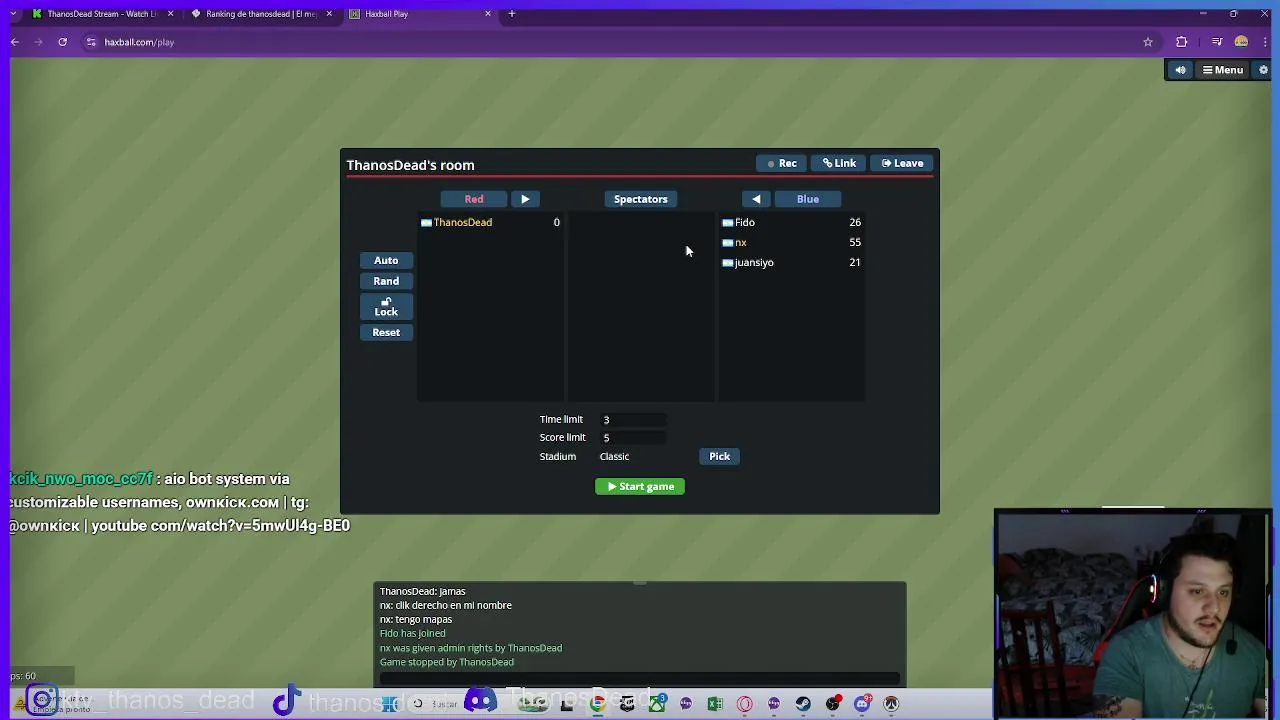Open the tab search dropdown arrow

pyautogui.click(x=14, y=14)
